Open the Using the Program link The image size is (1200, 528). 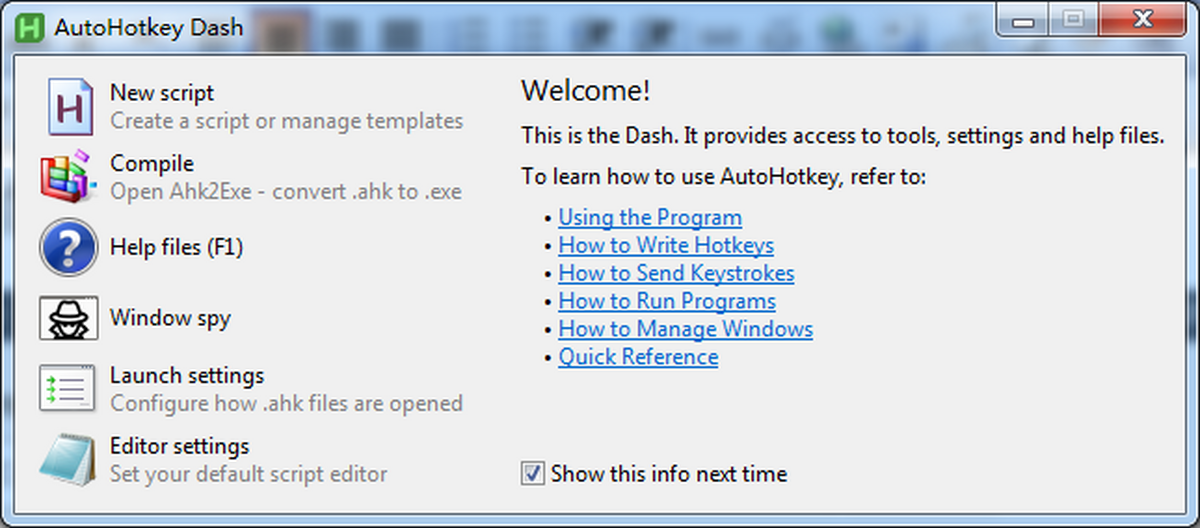pos(650,217)
